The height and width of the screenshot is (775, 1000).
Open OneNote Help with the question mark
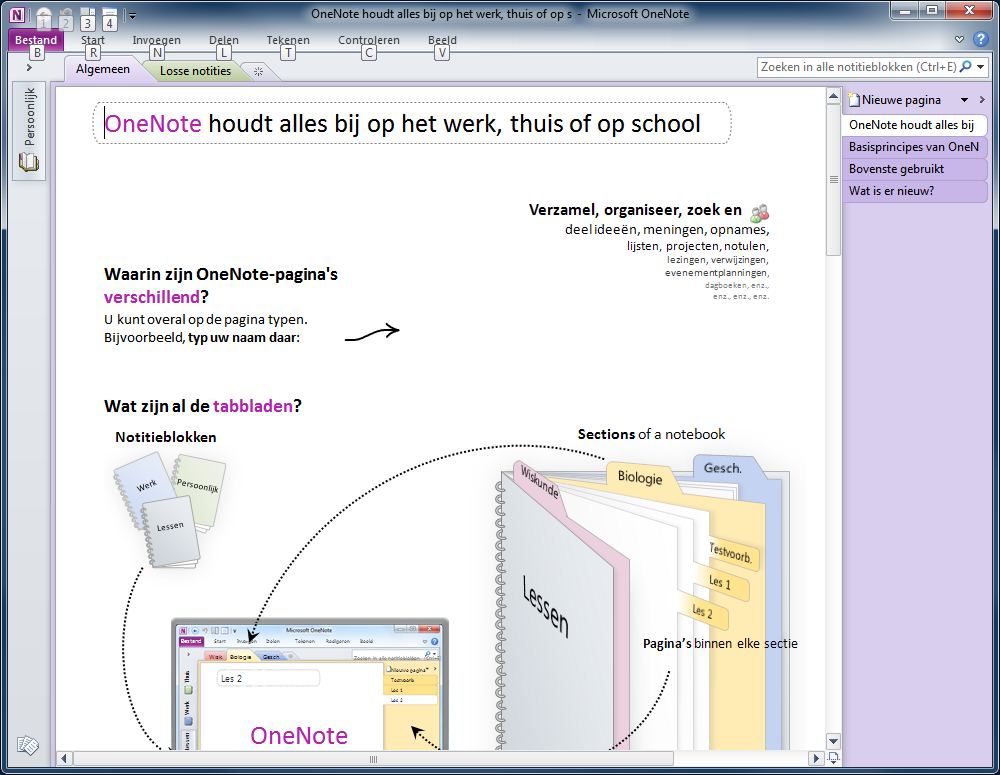pyautogui.click(x=980, y=40)
